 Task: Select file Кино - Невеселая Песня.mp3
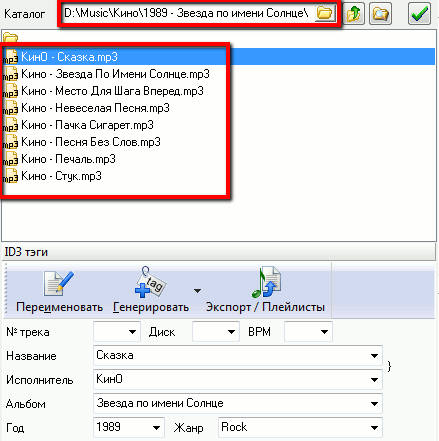coord(95,108)
